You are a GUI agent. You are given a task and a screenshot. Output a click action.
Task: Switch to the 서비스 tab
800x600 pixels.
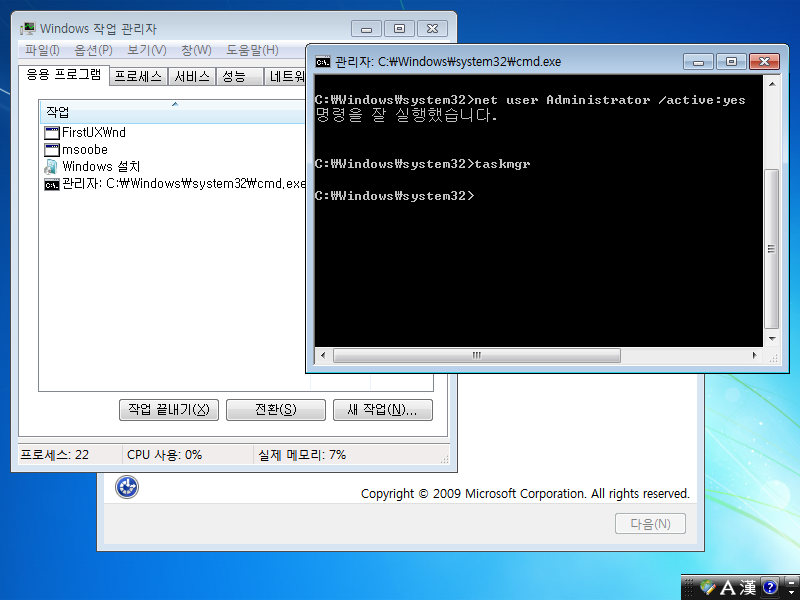pyautogui.click(x=192, y=77)
